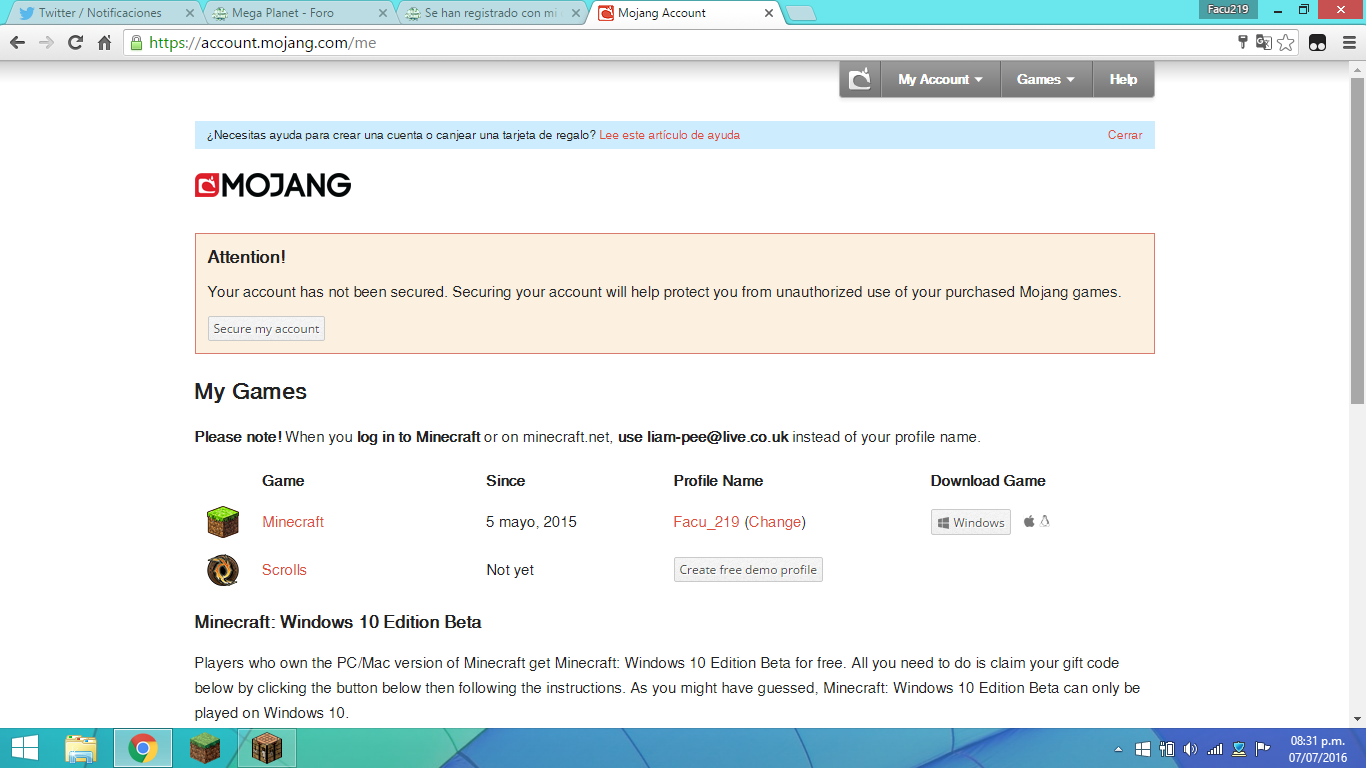Screen dimensions: 1366x768
Task: Download Minecraft for Linux via the penguin icon
Action: [1045, 521]
